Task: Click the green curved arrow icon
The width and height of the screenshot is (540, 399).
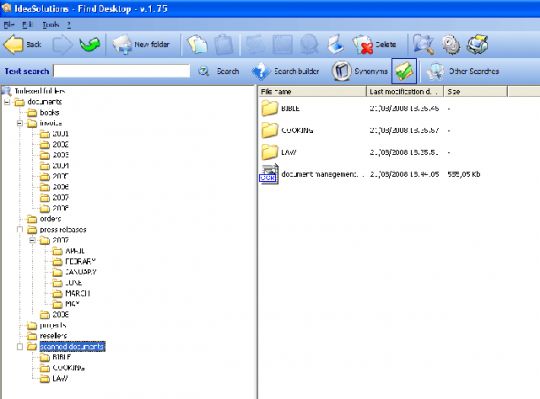Action: coord(90,44)
